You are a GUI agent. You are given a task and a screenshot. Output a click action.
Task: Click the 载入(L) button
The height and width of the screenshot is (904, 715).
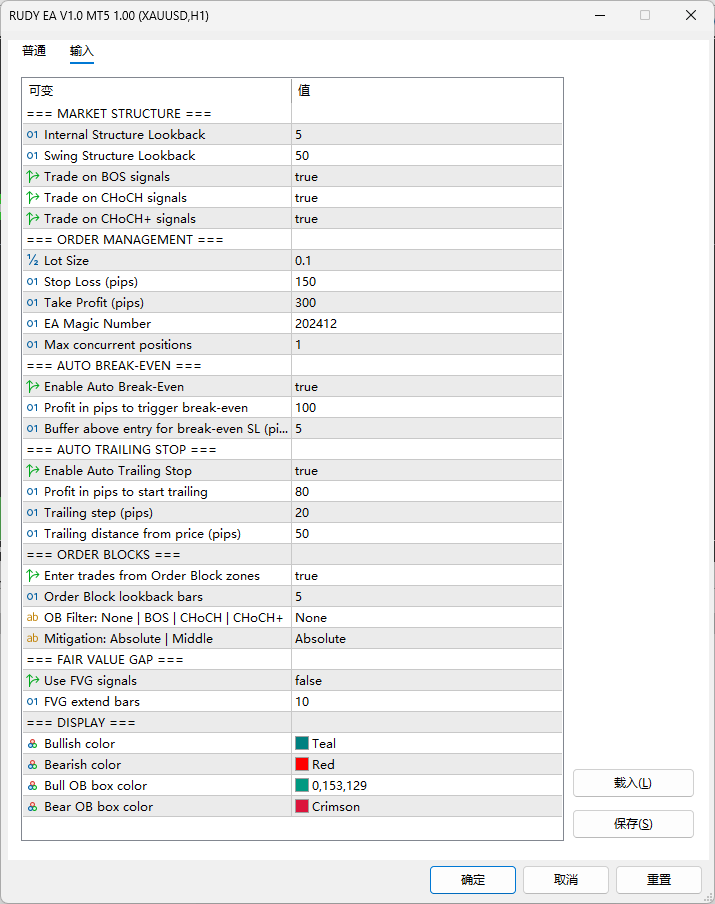click(633, 783)
